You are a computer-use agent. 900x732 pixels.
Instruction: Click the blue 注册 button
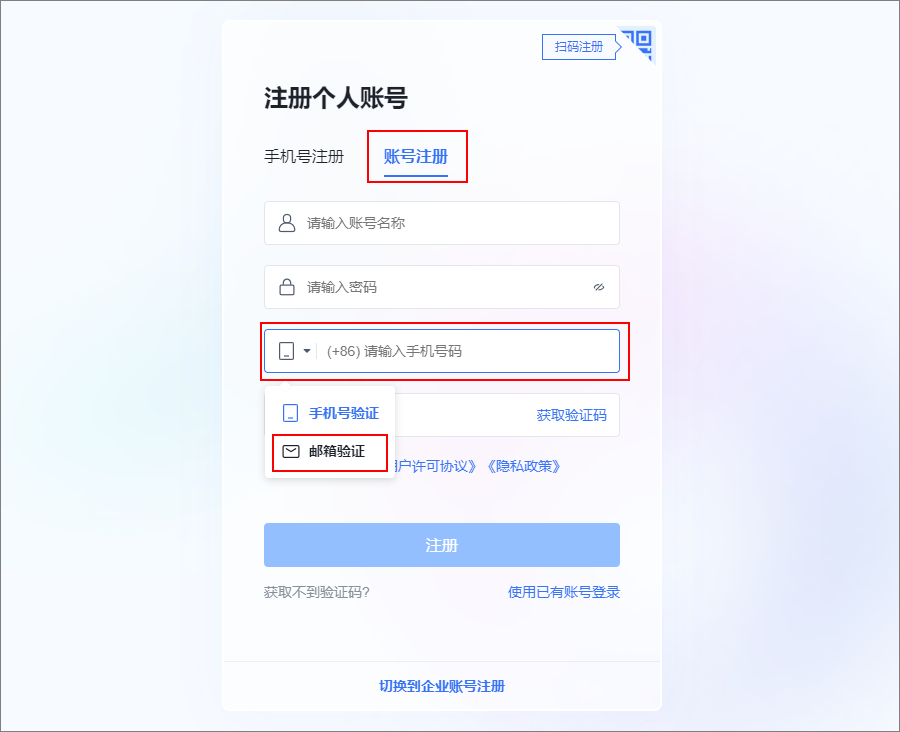441,545
